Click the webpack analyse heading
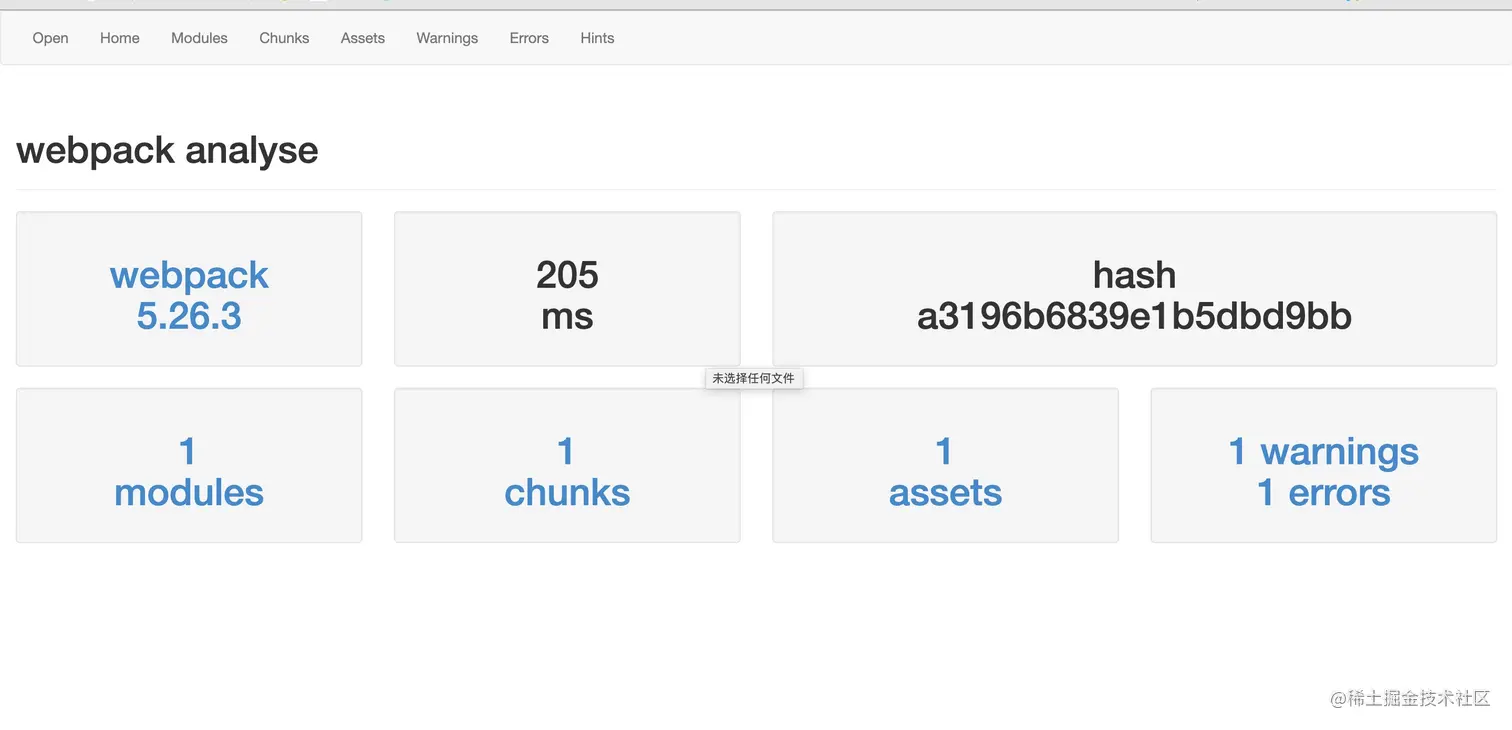 pyautogui.click(x=167, y=150)
